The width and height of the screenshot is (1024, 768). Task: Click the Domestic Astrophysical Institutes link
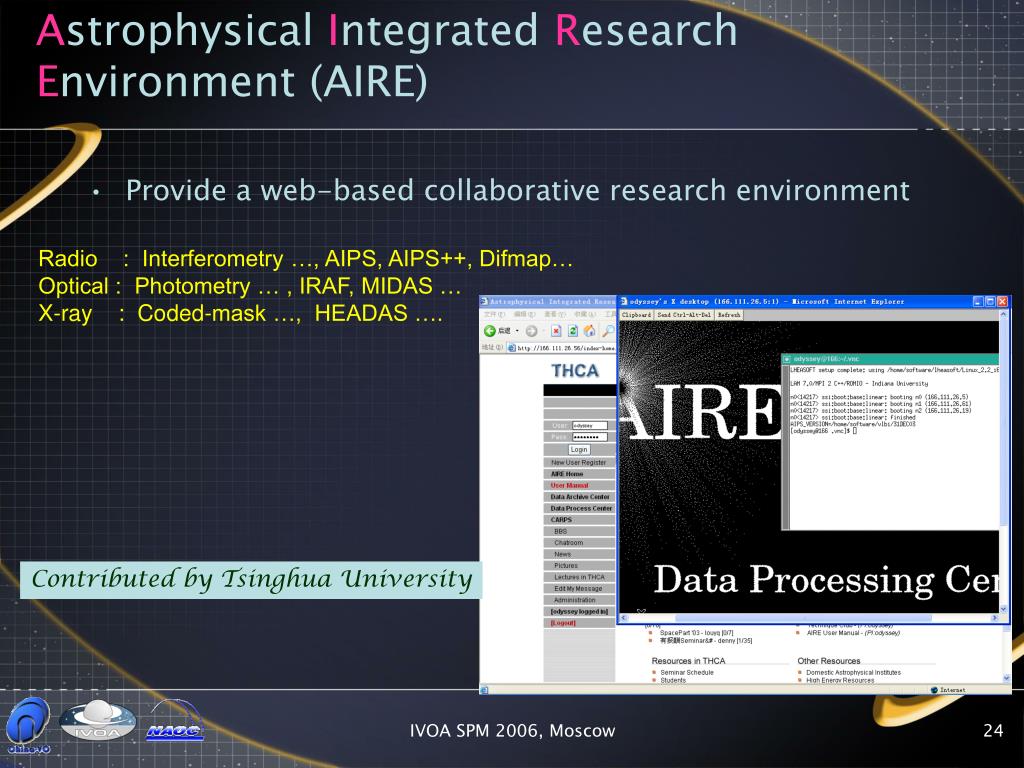tap(853, 672)
